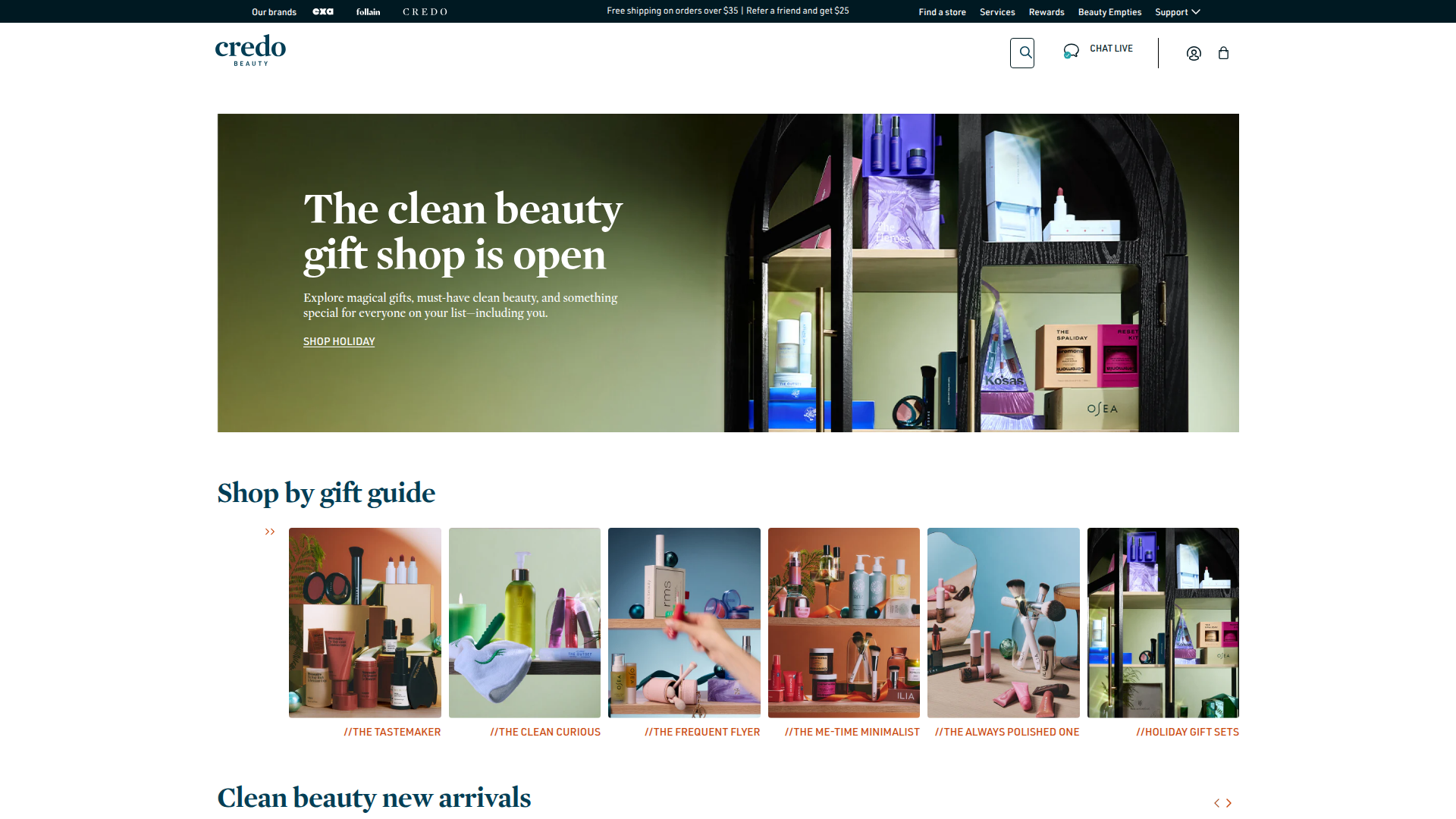Viewport: 1456px width, 819px height.
Task: Open the Services menu item
Action: pos(997,12)
